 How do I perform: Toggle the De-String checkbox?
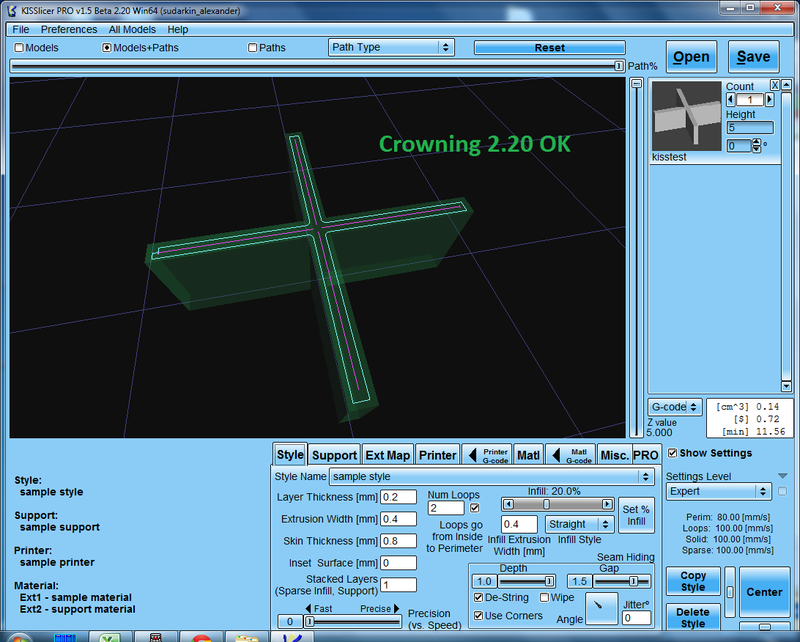click(x=478, y=597)
